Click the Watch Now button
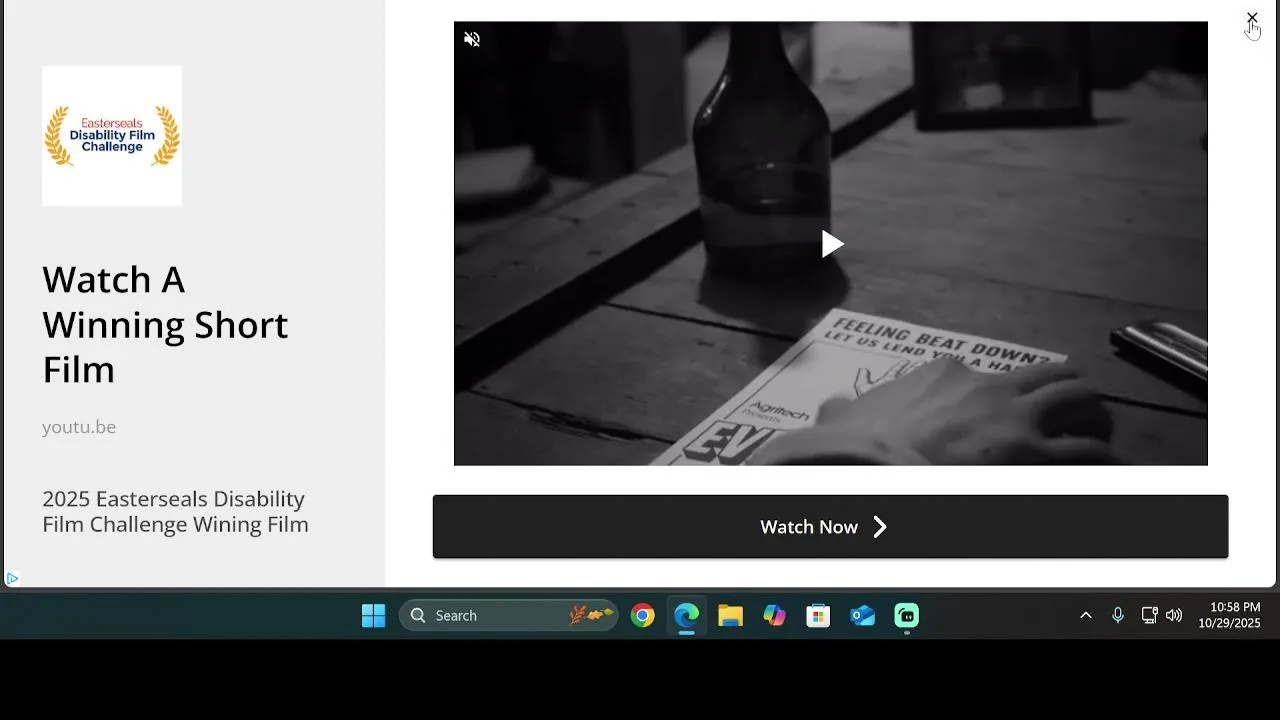Image resolution: width=1280 pixels, height=720 pixels. [x=830, y=527]
